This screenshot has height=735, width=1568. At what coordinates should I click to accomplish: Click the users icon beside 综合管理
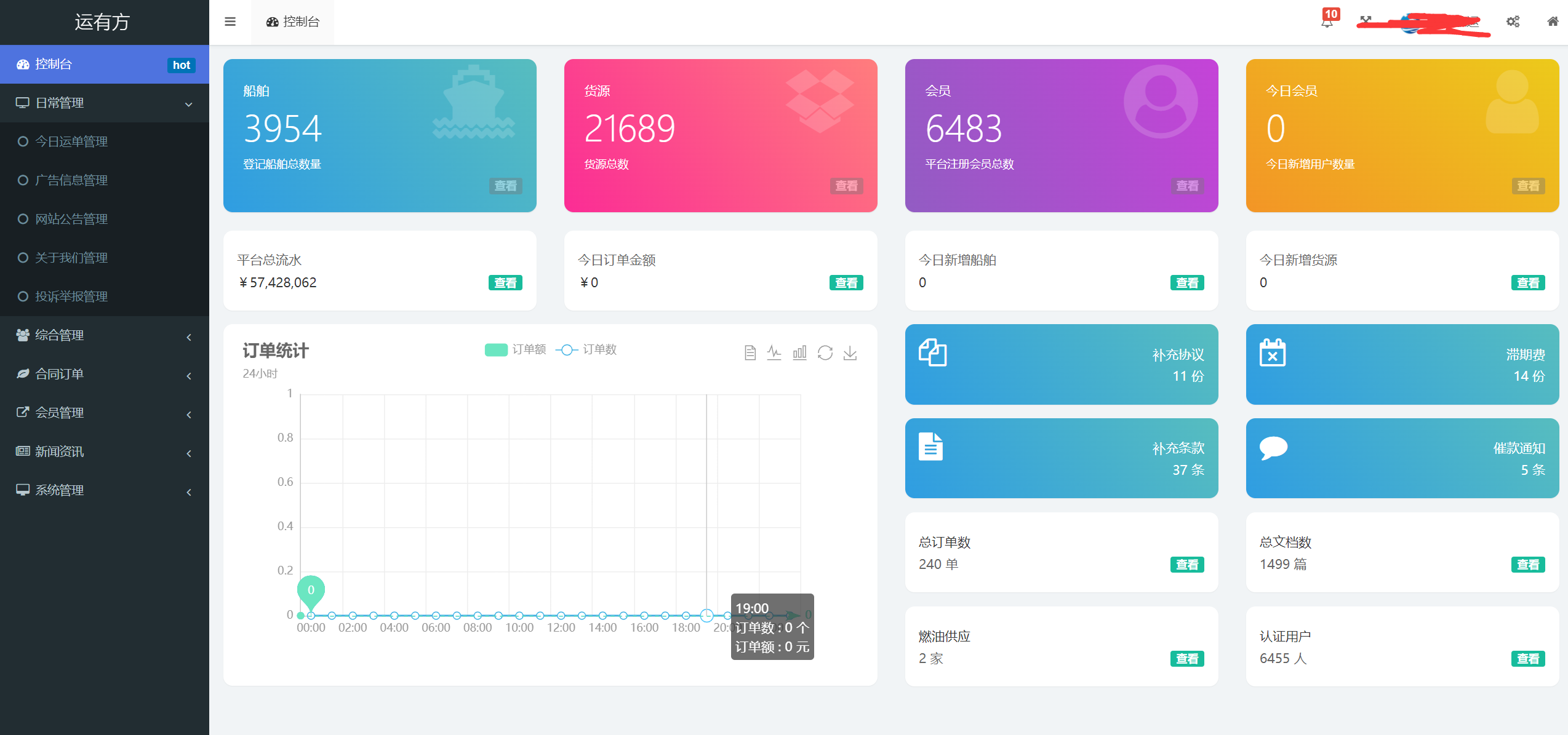pos(23,335)
